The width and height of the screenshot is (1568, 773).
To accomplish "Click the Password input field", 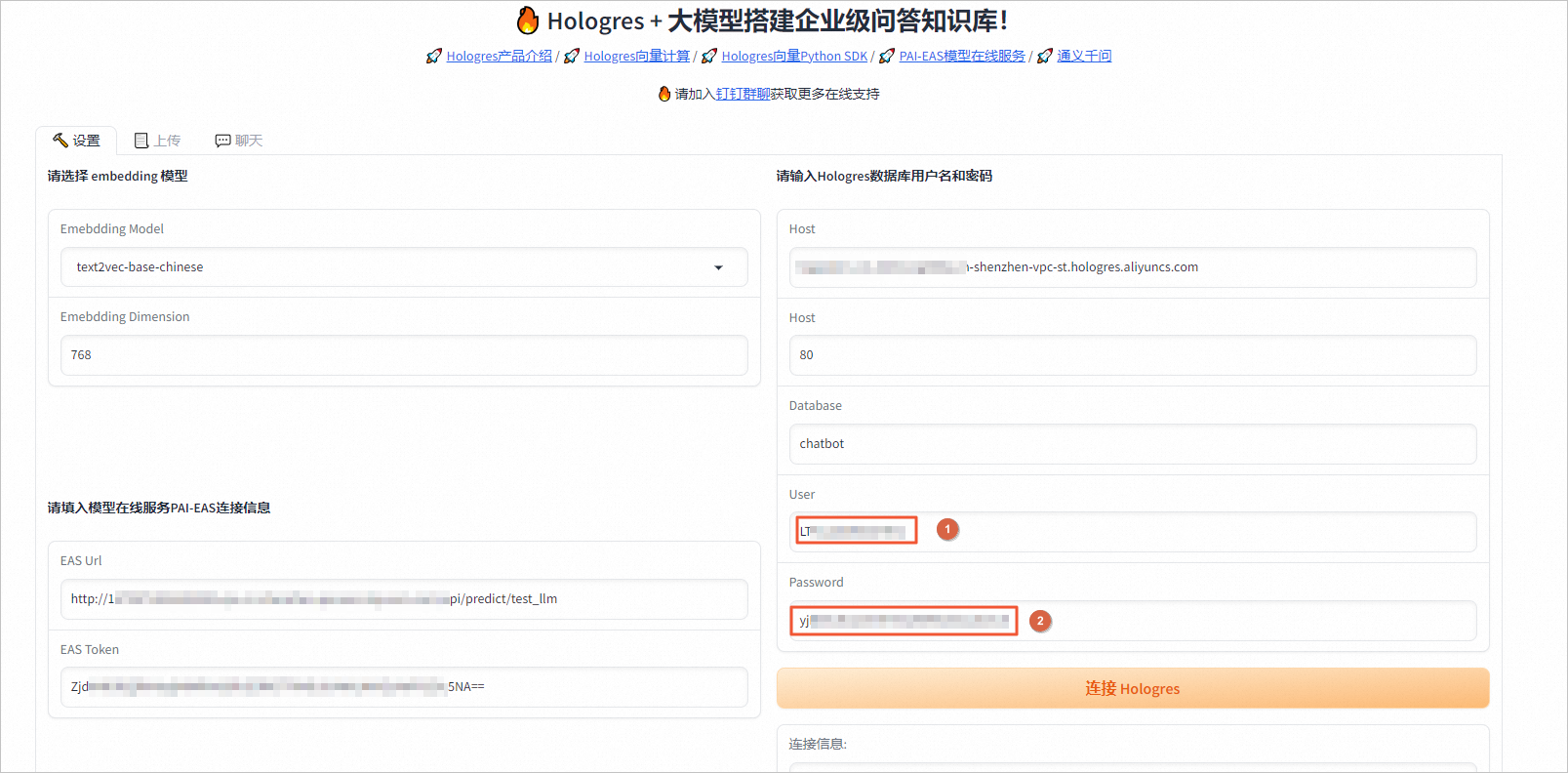I will coord(1133,621).
